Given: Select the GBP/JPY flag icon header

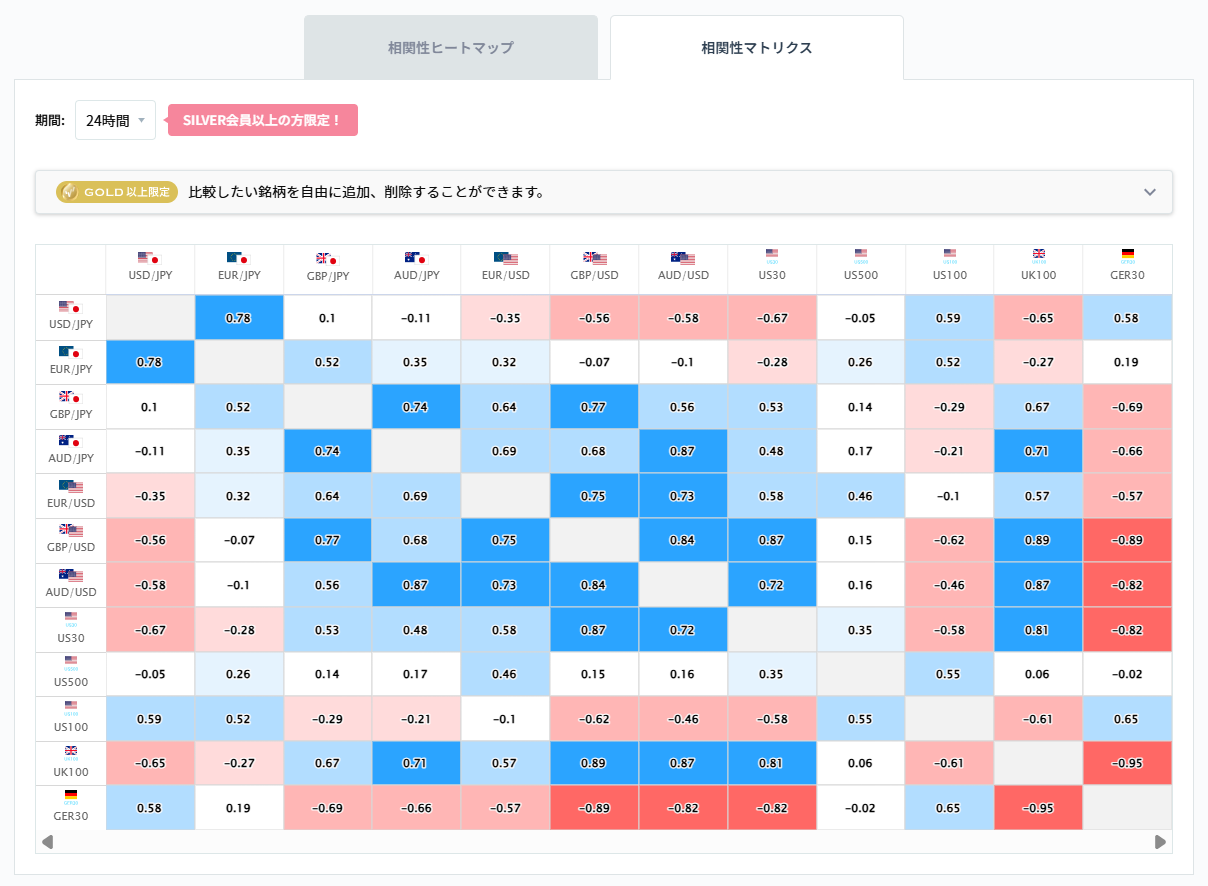Looking at the screenshot, I should 328,258.
